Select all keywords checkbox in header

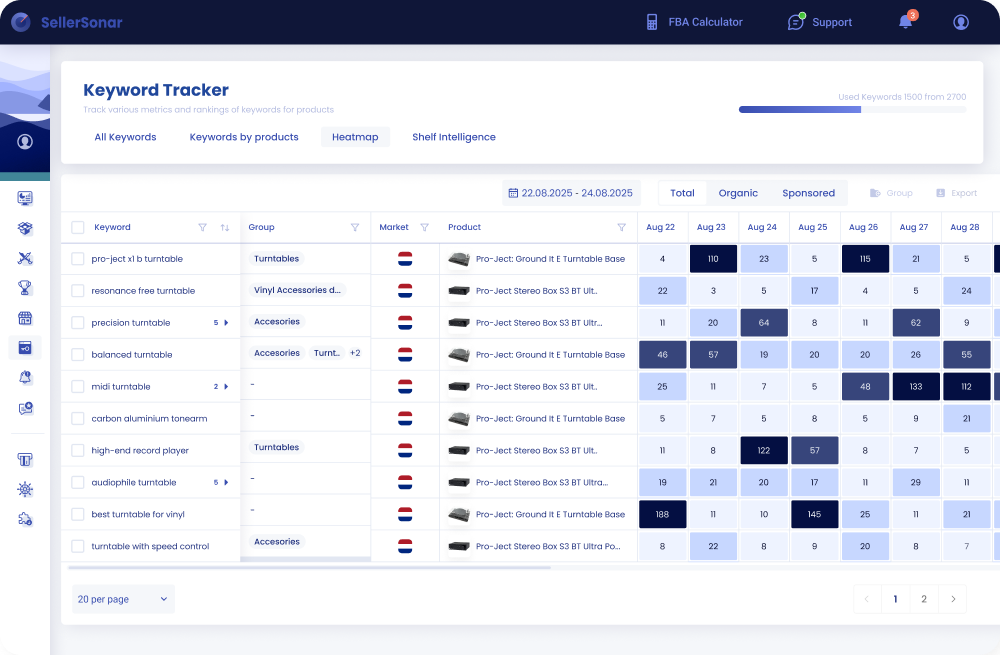[78, 228]
